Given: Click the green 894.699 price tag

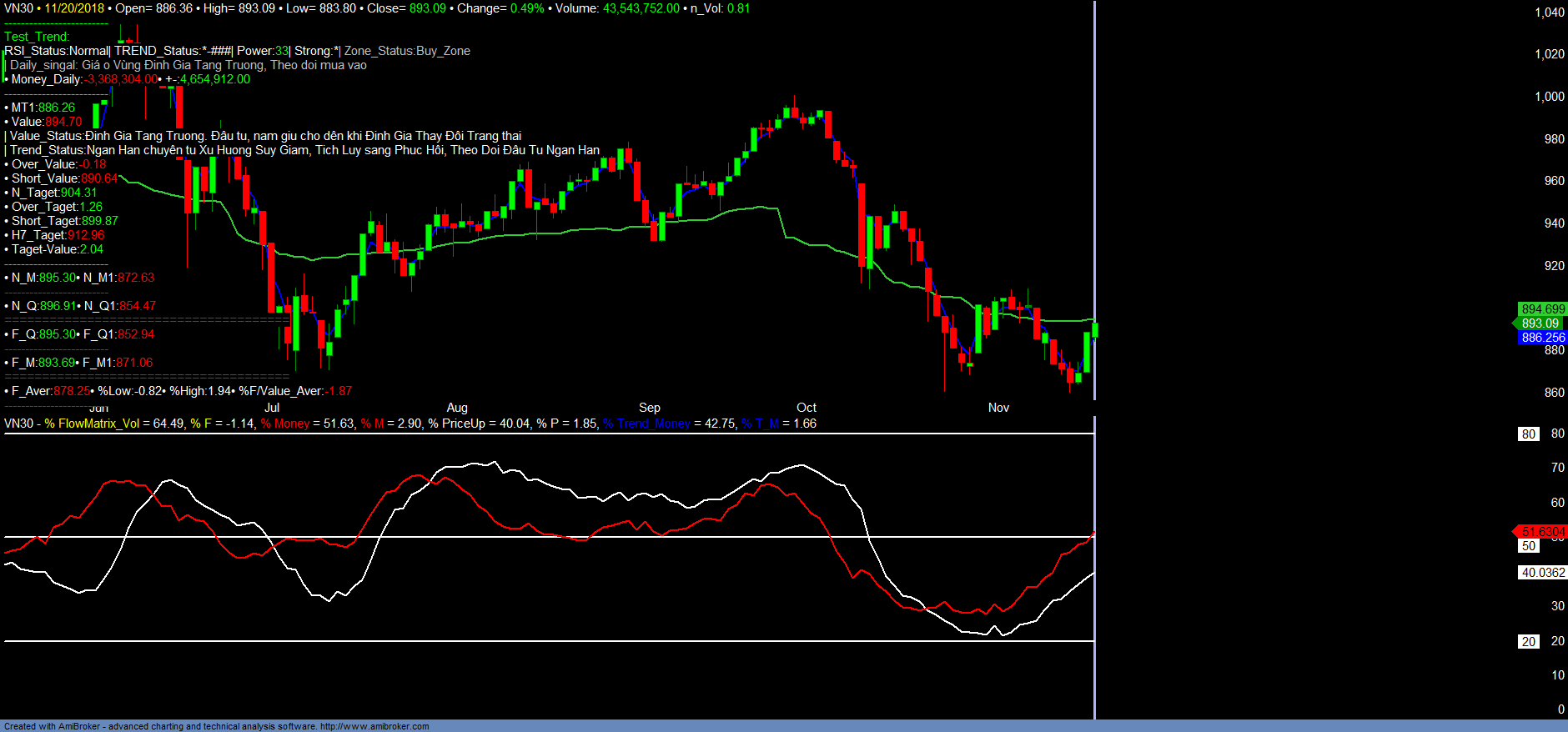Looking at the screenshot, I should click(1542, 309).
